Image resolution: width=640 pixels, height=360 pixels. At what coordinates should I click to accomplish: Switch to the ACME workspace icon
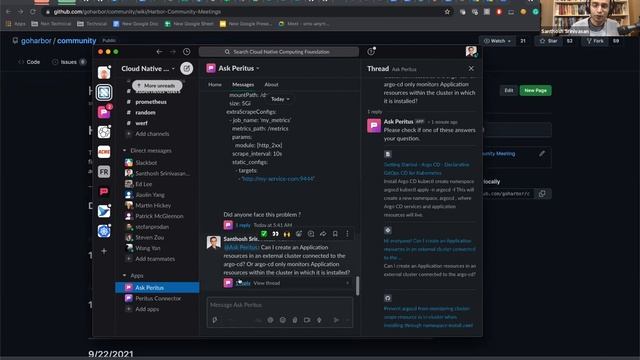click(104, 152)
